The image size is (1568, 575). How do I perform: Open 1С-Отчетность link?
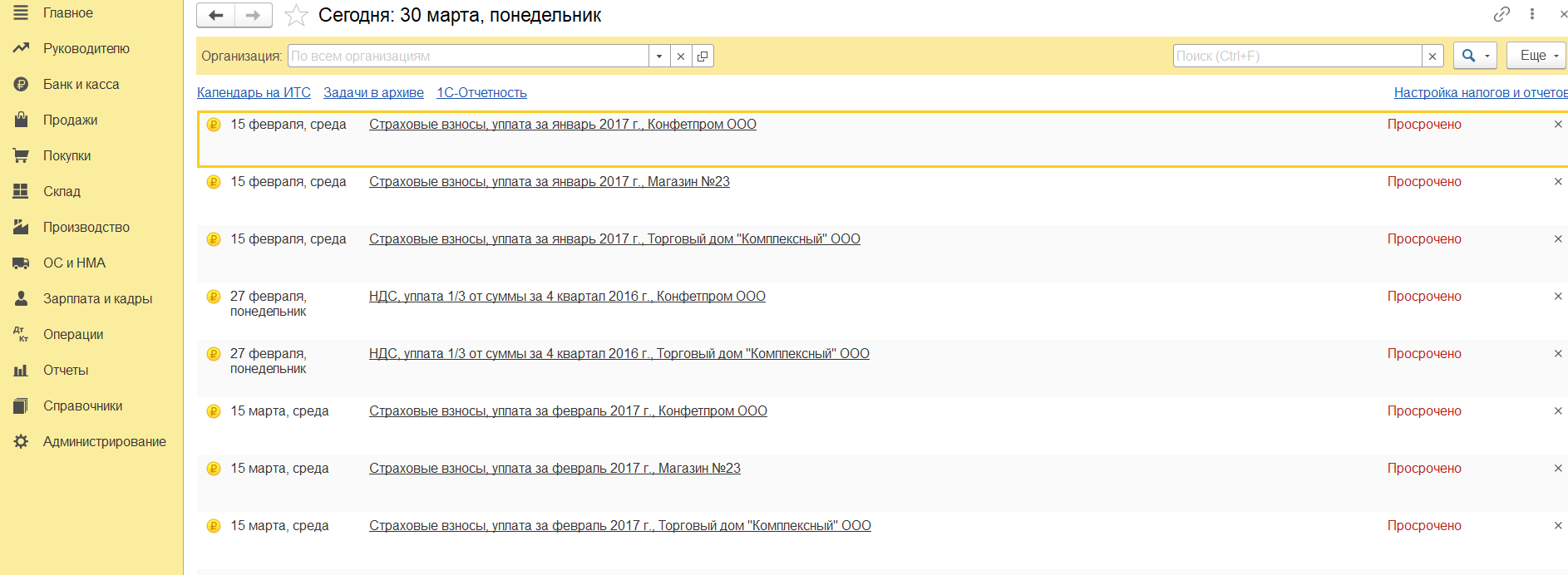point(481,92)
